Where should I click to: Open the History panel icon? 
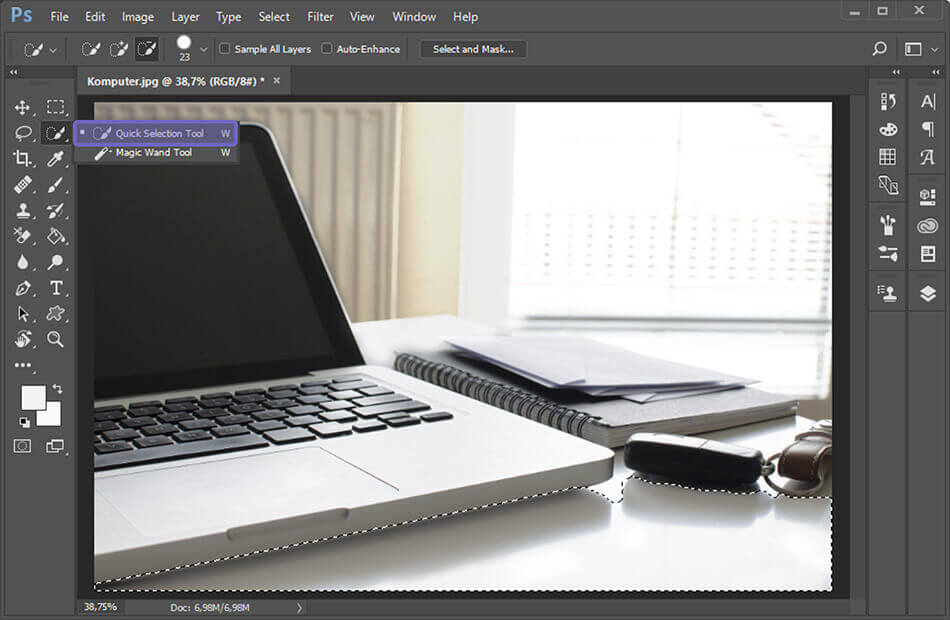point(888,101)
